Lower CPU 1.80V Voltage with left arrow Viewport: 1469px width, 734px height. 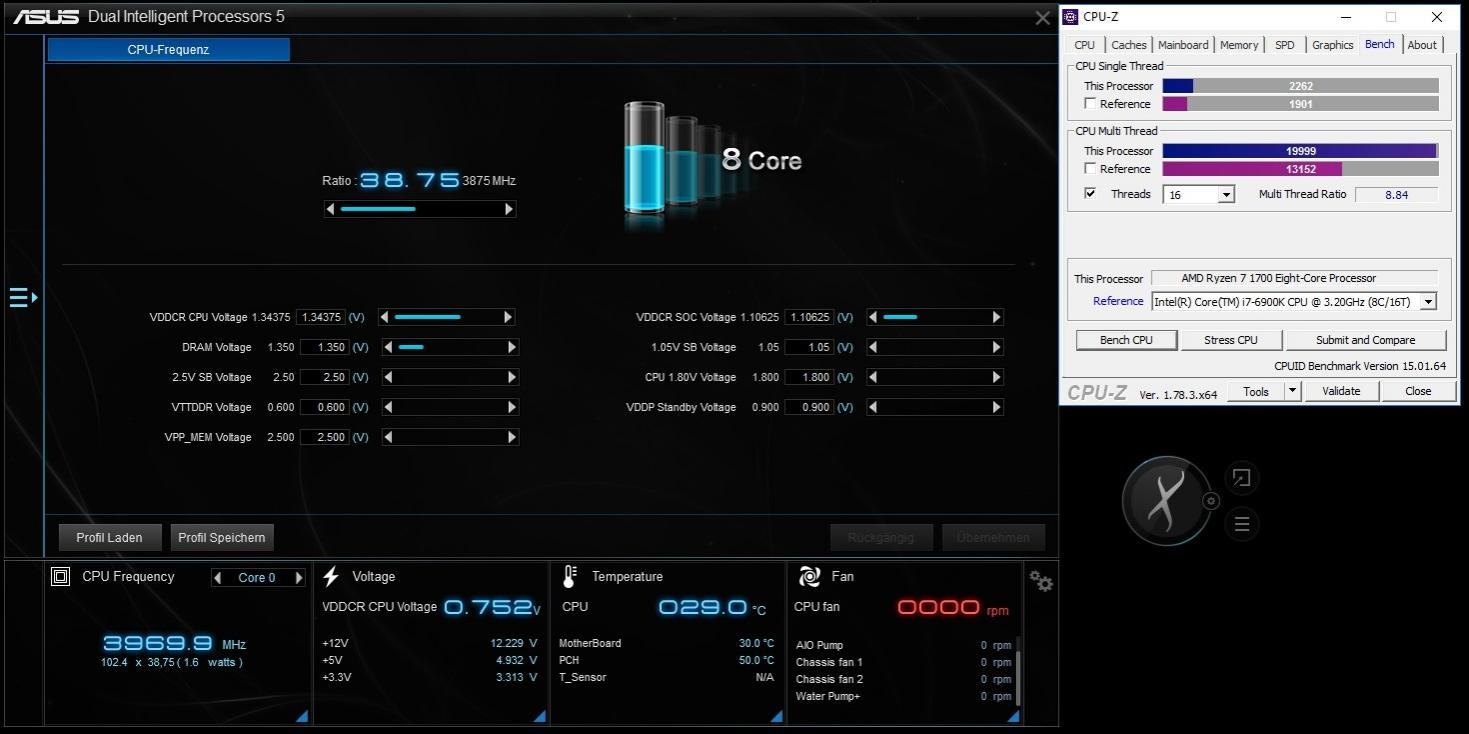coord(873,377)
